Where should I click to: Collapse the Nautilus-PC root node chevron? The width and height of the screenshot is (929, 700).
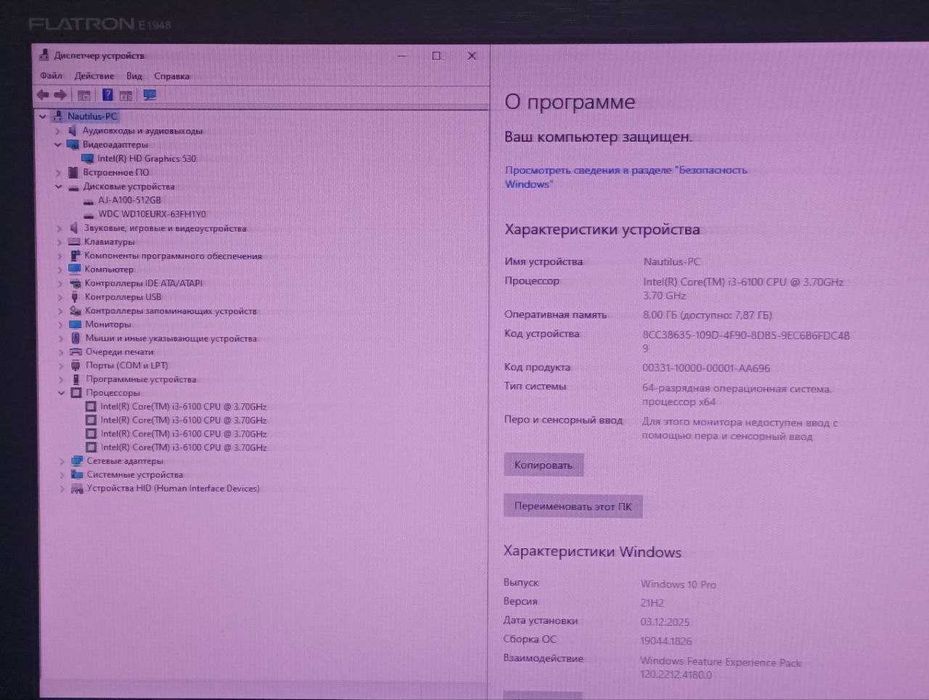coord(43,117)
